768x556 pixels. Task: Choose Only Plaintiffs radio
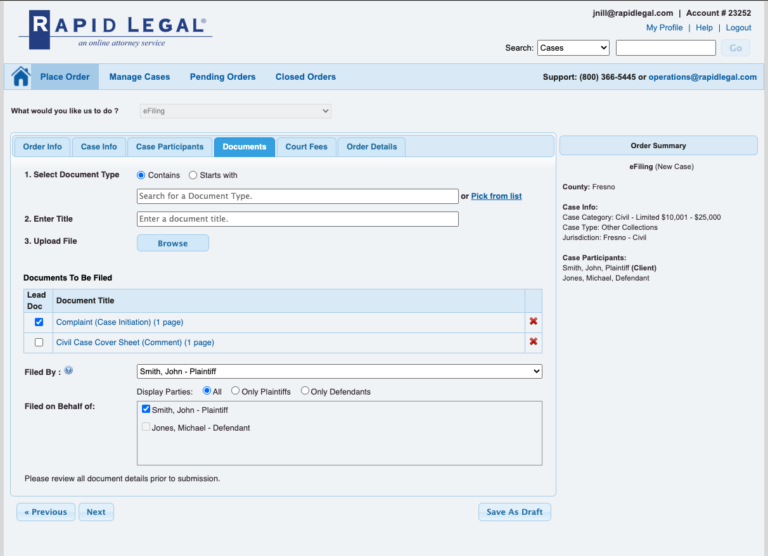(236, 390)
